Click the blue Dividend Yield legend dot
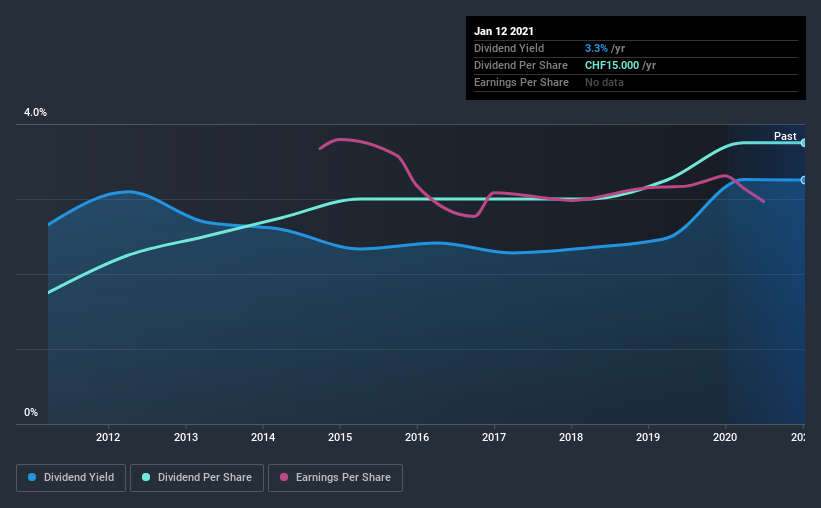This screenshot has width=821, height=508. (x=32, y=477)
